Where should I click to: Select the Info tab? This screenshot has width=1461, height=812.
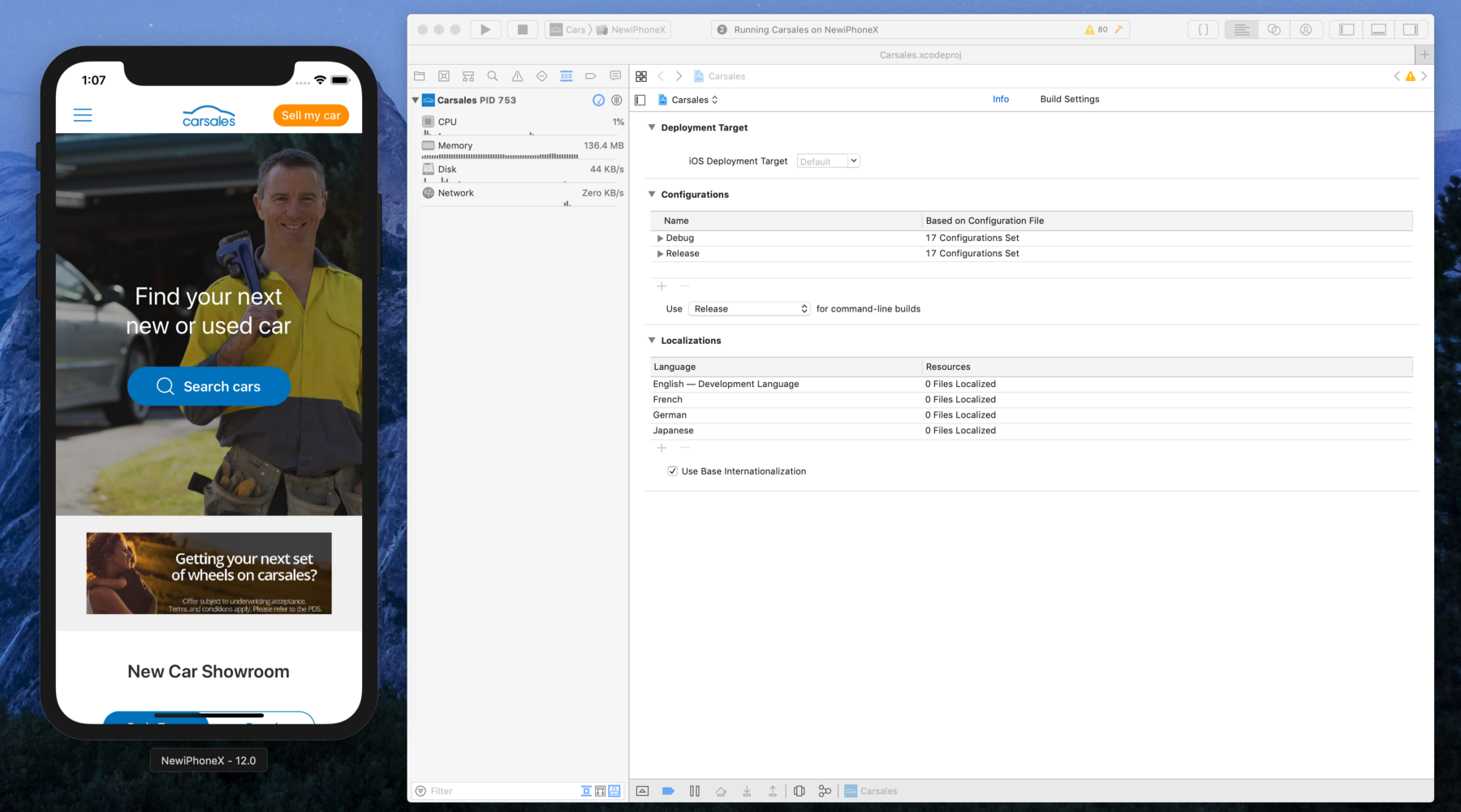(1001, 99)
